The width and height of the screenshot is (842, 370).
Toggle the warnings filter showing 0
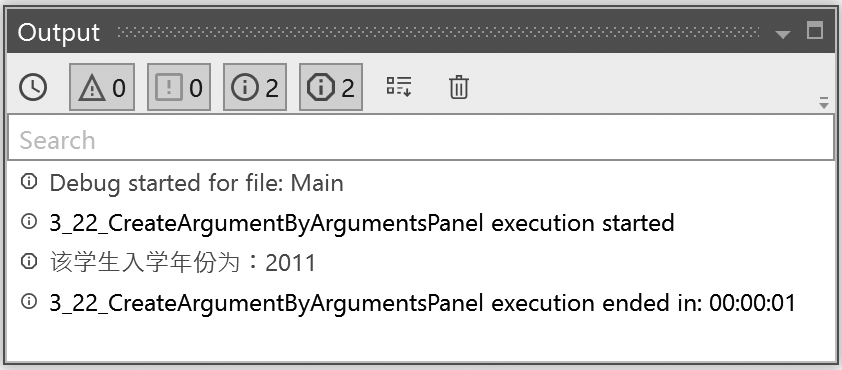tap(102, 87)
